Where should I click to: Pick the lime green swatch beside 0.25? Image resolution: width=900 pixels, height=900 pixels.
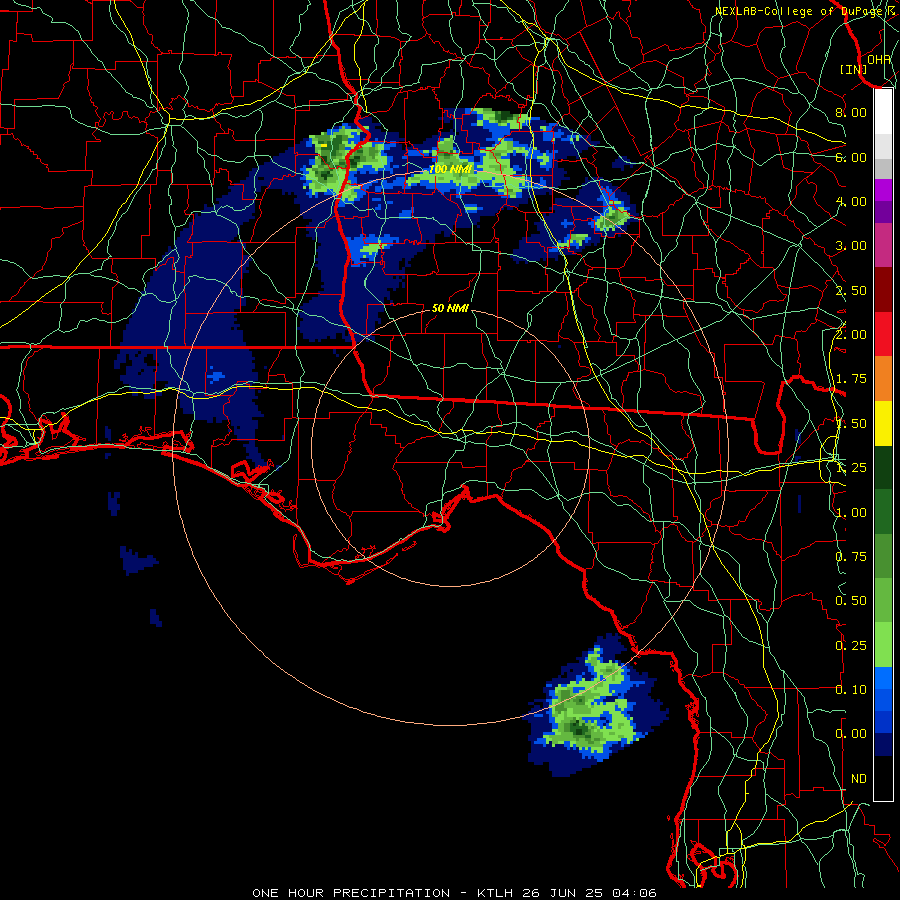[883, 645]
